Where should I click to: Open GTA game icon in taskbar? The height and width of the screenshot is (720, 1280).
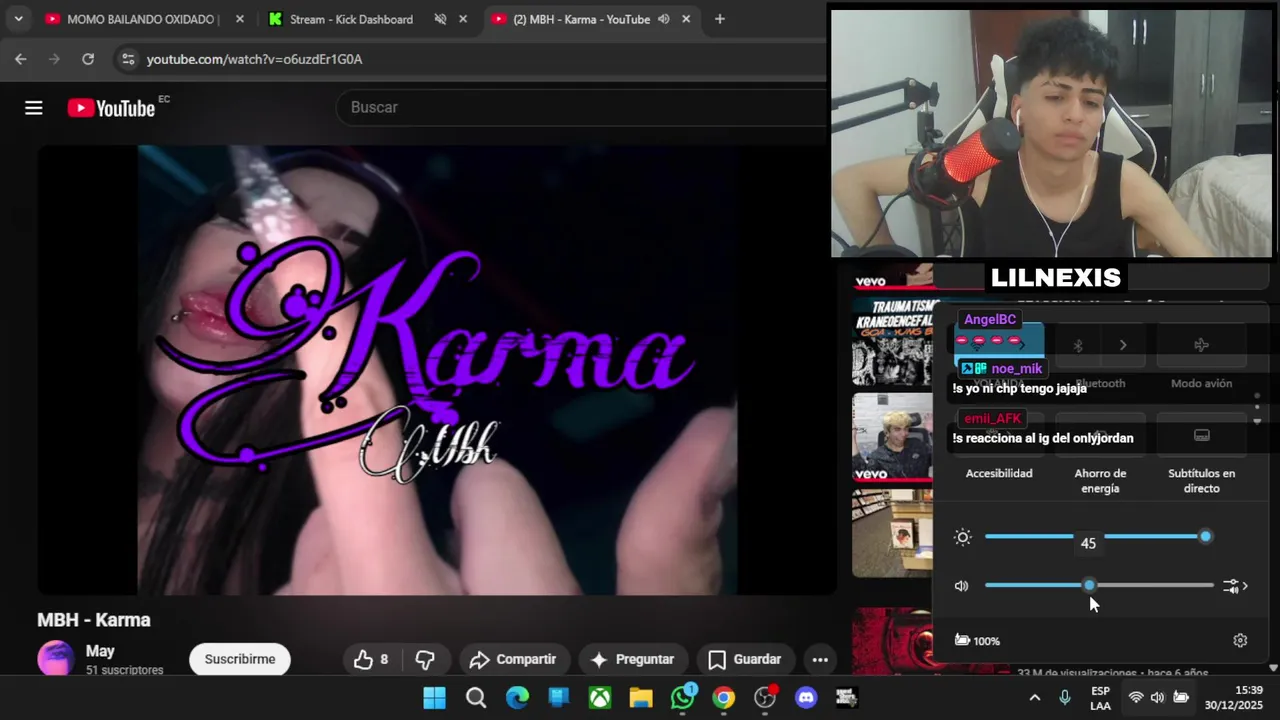(847, 698)
